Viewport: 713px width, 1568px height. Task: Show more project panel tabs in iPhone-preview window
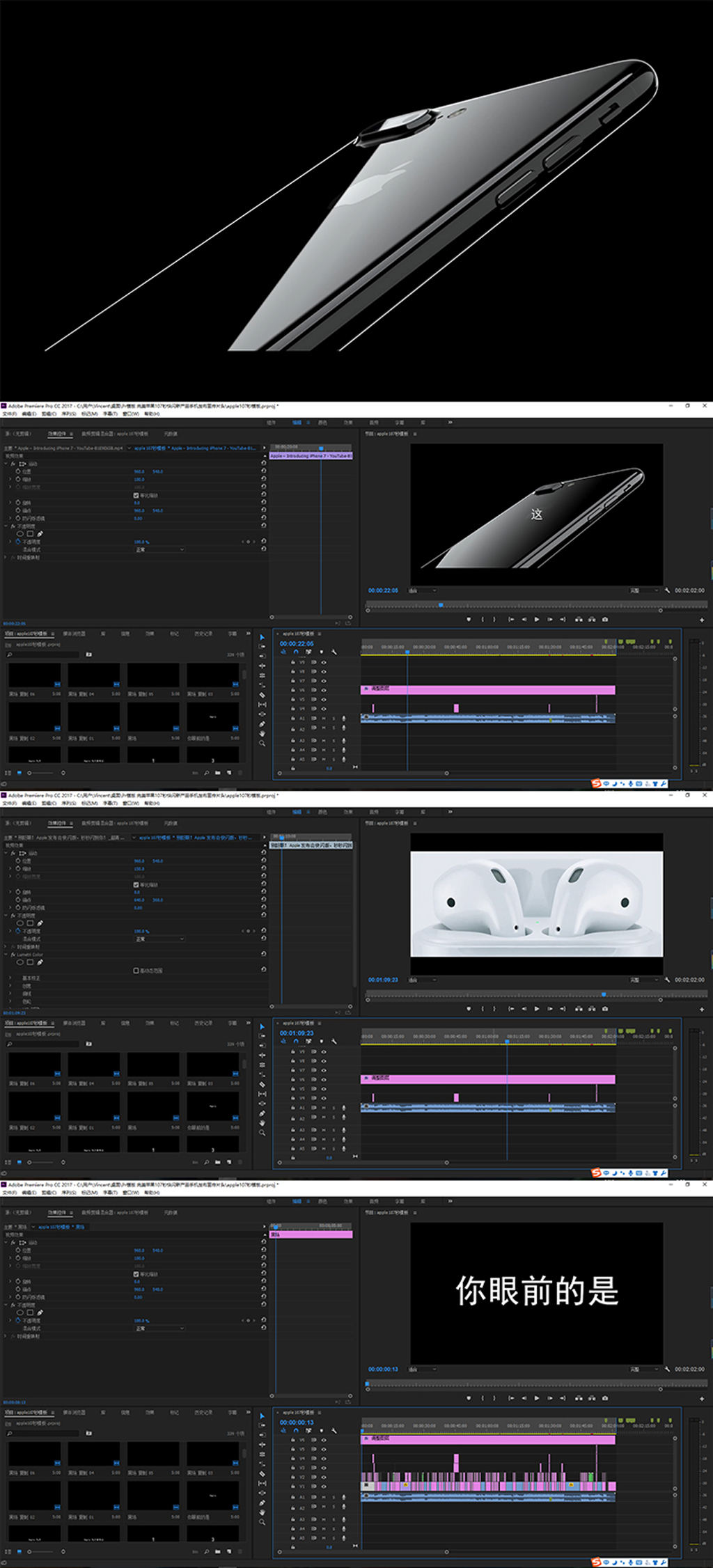[248, 633]
